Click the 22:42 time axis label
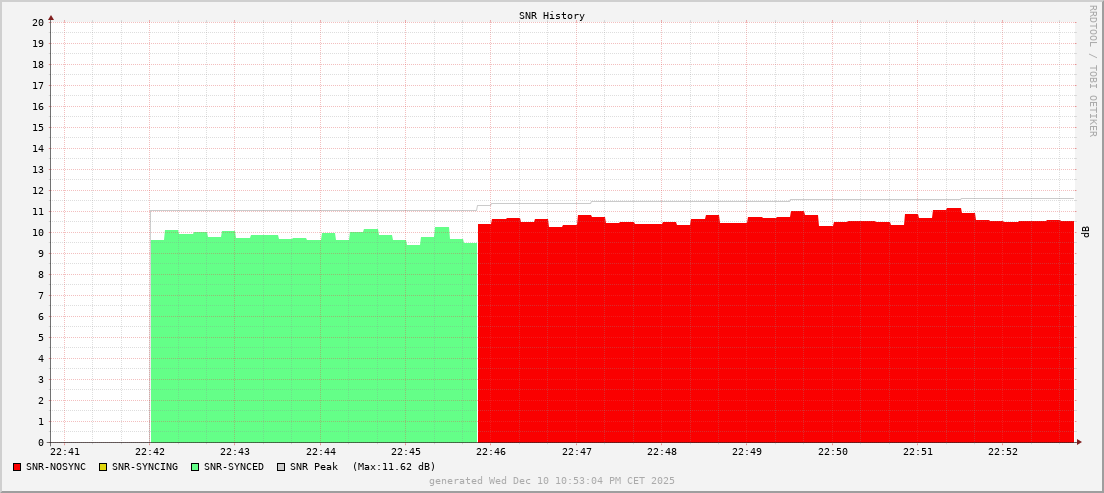 click(150, 452)
